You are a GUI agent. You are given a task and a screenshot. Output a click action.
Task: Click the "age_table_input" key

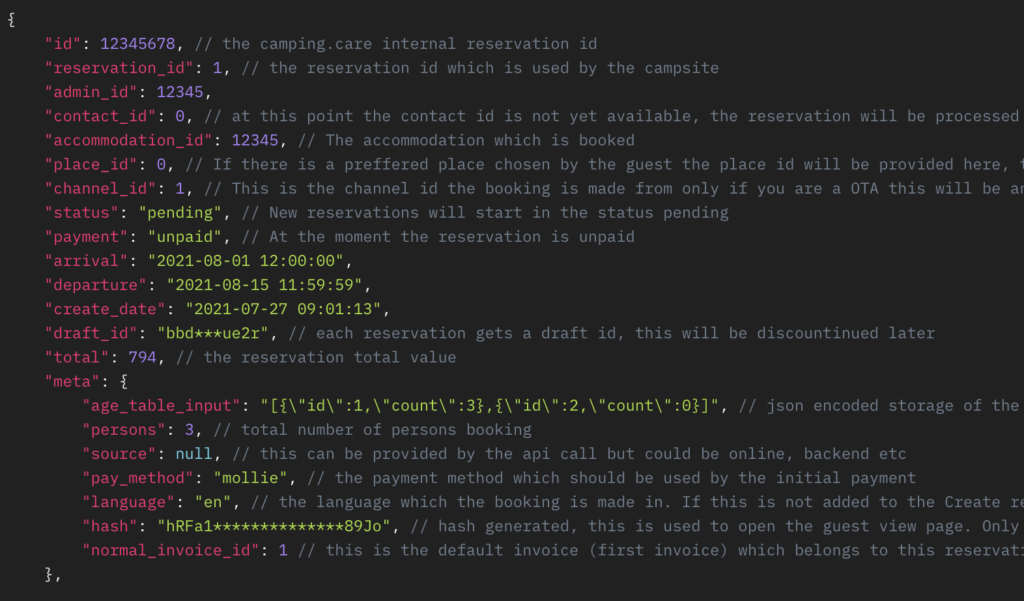pos(161,406)
